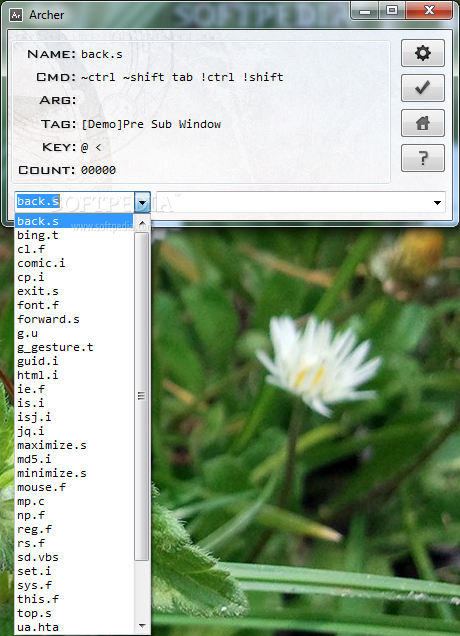Pick cp.i from the list

(x=74, y=277)
